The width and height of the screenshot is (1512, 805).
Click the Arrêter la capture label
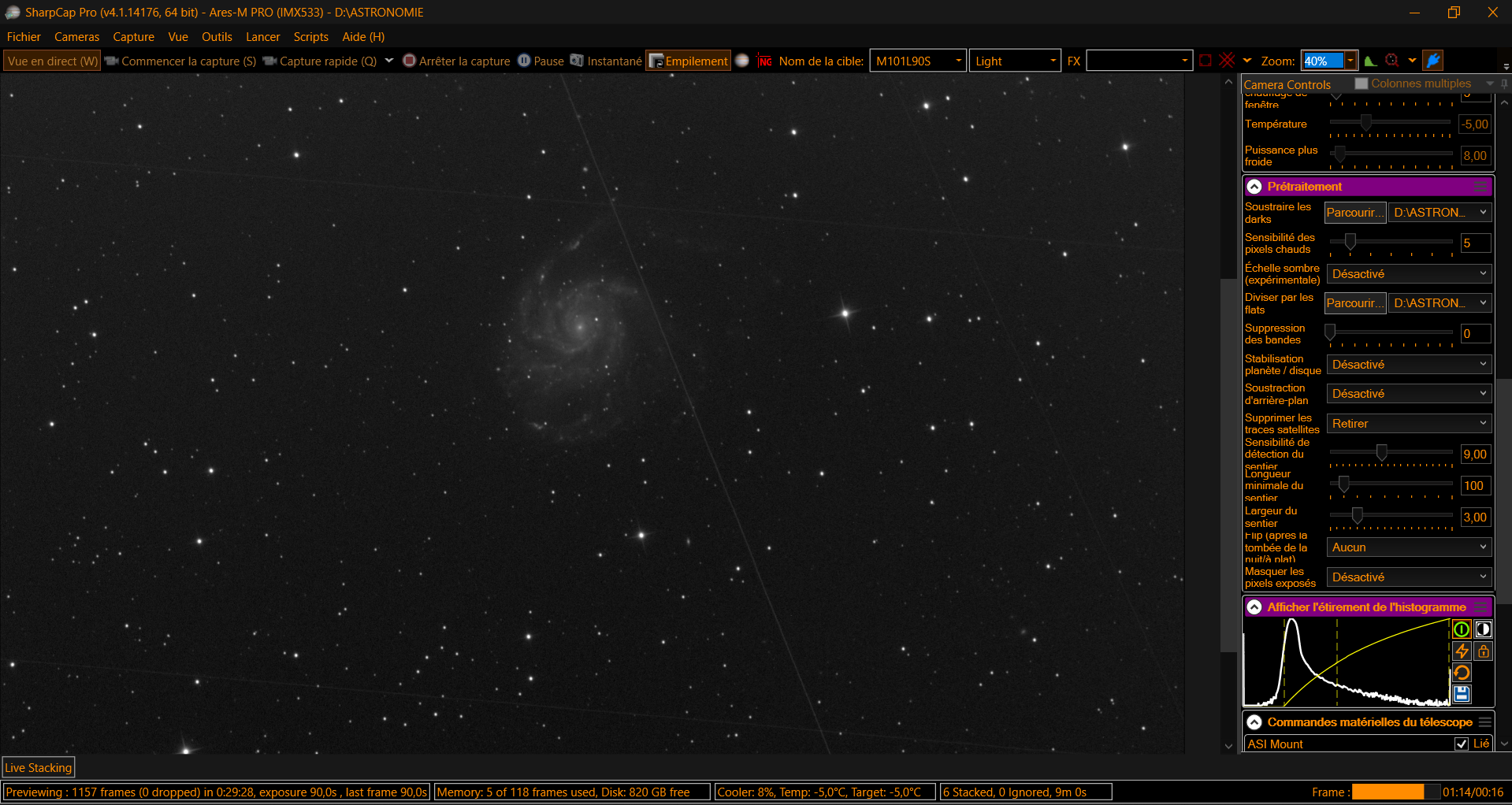pyautogui.click(x=465, y=61)
